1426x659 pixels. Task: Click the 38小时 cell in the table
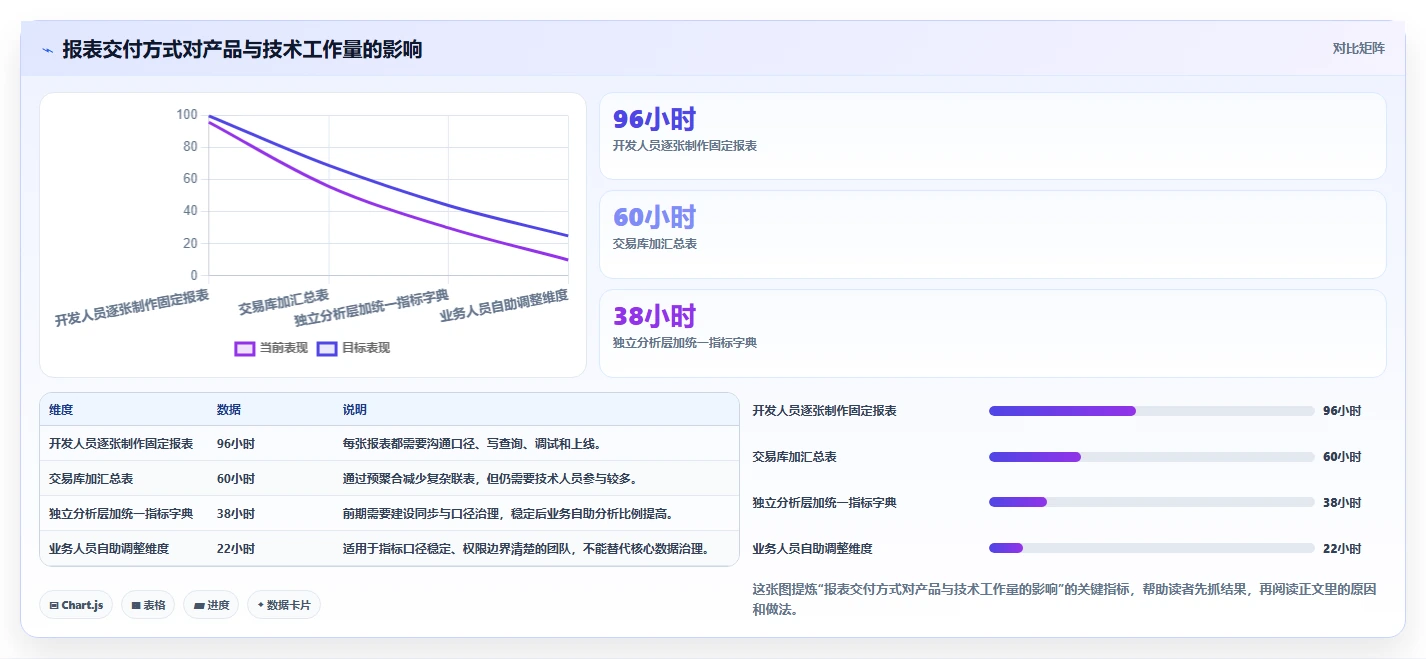tap(236, 514)
